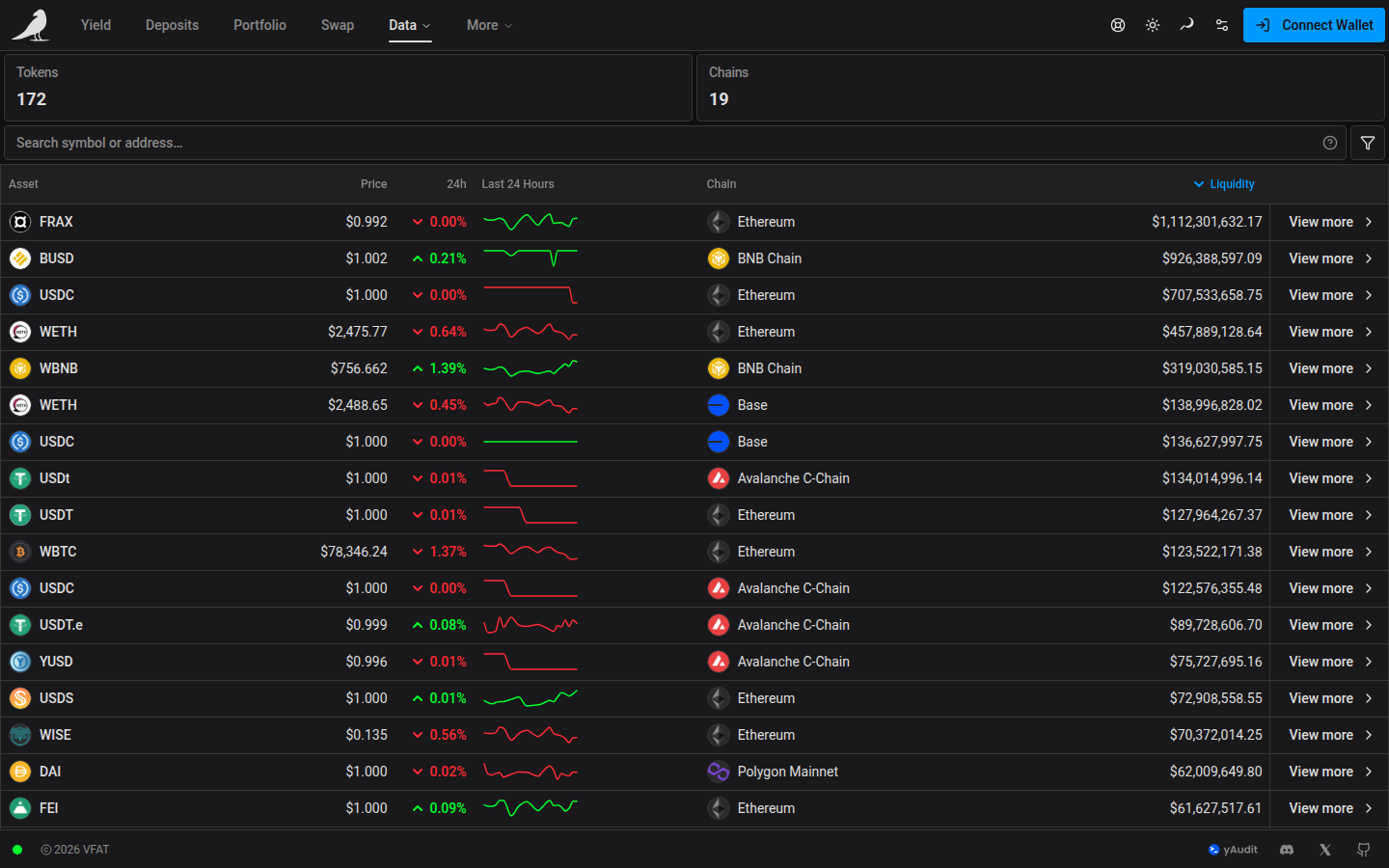Click the USDT.e token name
This screenshot has height=868, width=1389.
click(x=61, y=625)
